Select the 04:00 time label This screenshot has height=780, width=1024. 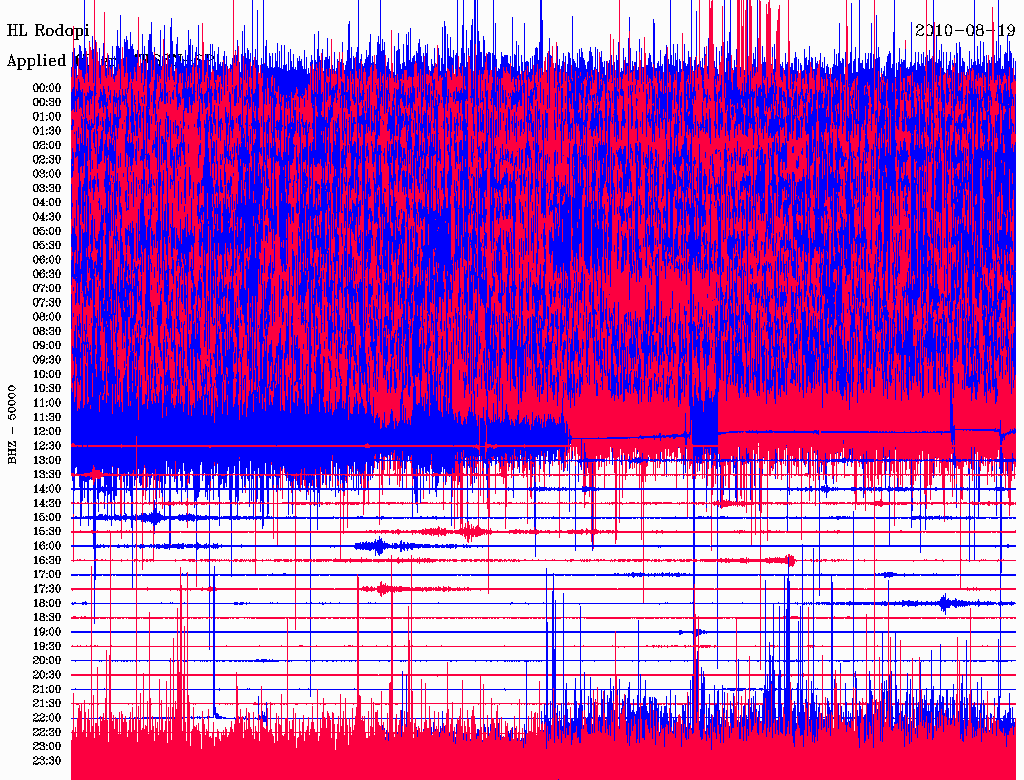point(47,203)
